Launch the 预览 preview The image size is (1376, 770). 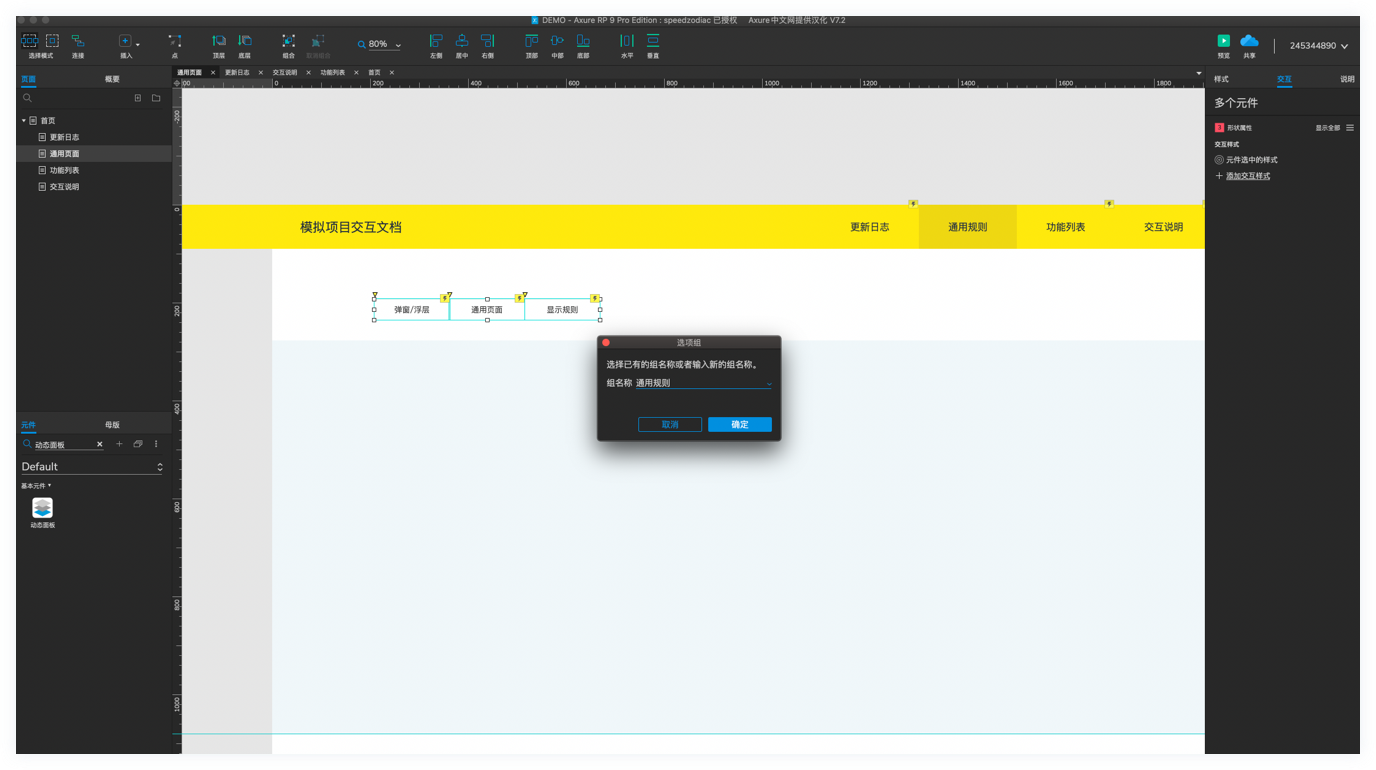pos(1224,45)
